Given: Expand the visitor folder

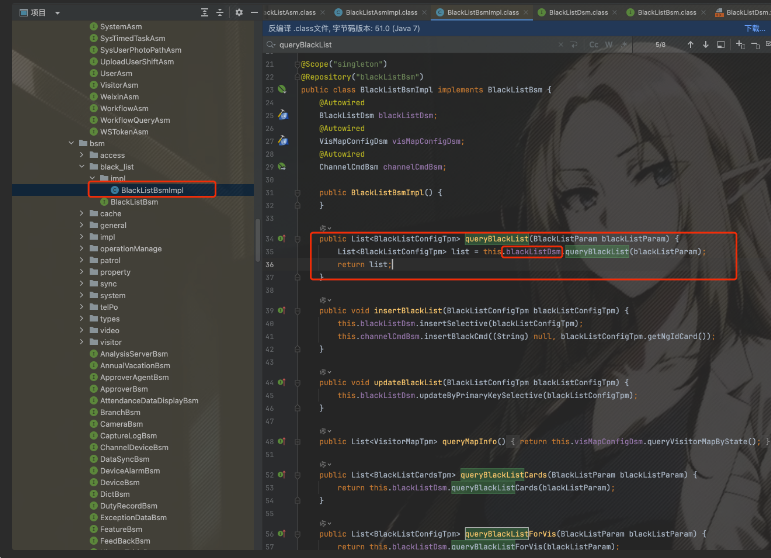Looking at the screenshot, I should coord(82,342).
